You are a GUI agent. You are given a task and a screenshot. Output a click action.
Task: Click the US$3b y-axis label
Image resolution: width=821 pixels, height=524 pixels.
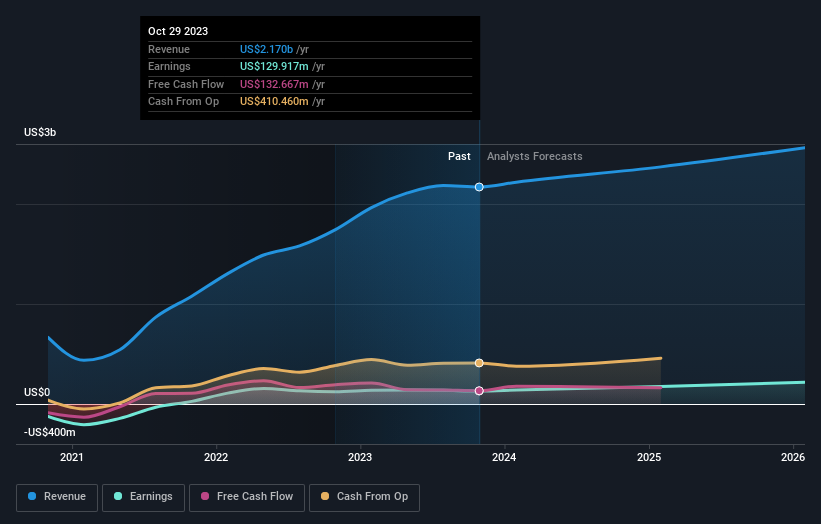pos(40,132)
